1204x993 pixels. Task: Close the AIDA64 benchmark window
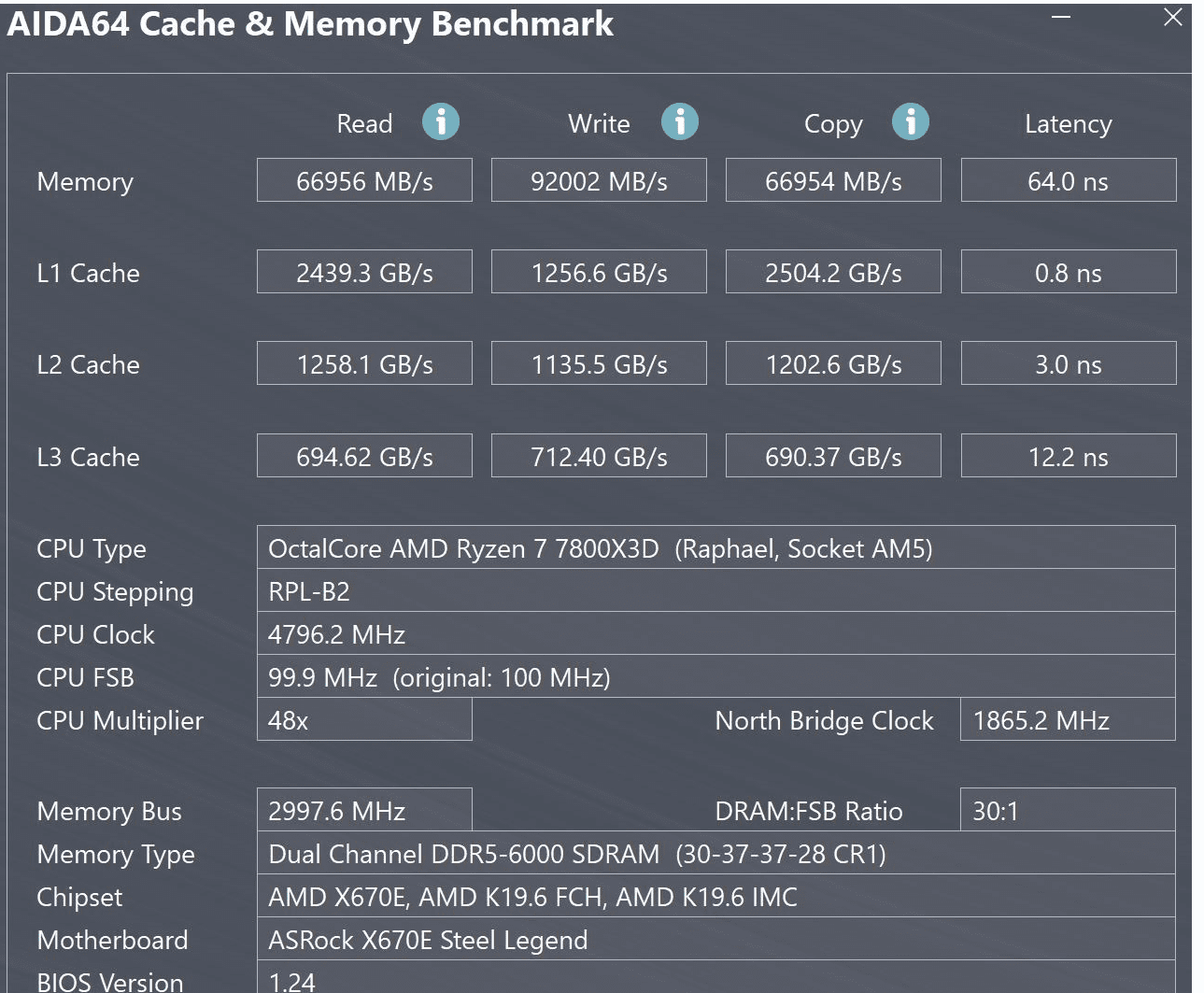[1173, 17]
